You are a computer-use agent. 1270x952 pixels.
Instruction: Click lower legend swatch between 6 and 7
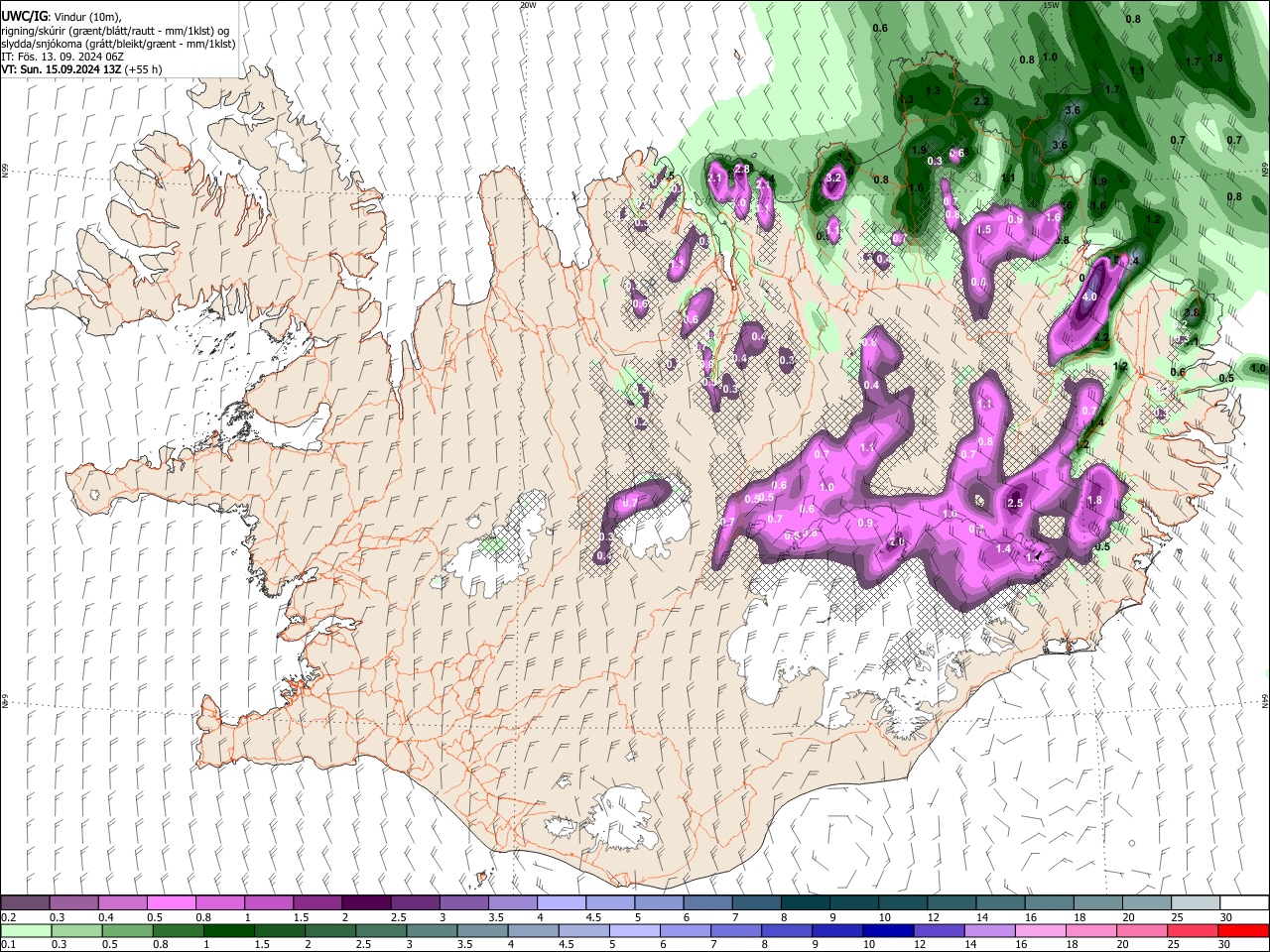click(684, 930)
